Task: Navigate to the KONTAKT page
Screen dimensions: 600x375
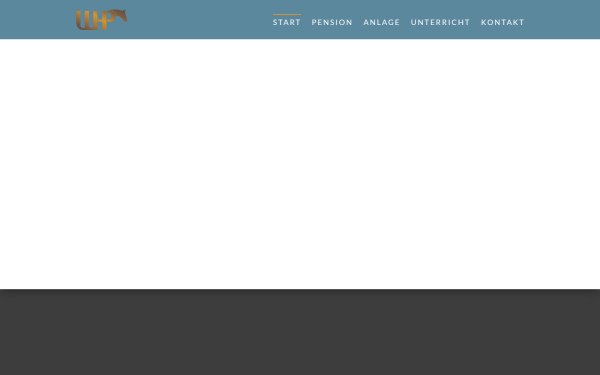Action: [x=502, y=22]
